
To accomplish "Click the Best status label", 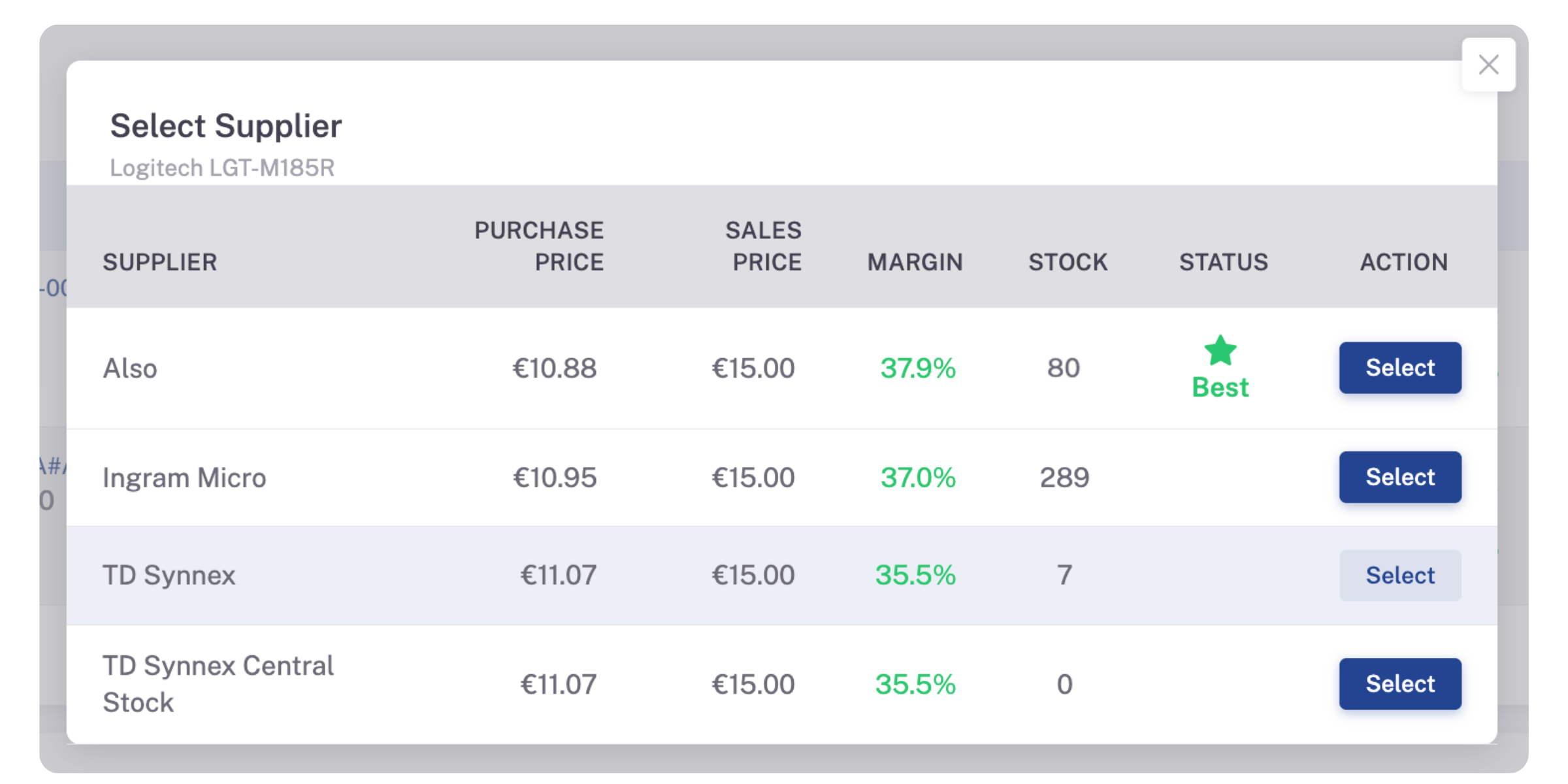I will point(1220,387).
